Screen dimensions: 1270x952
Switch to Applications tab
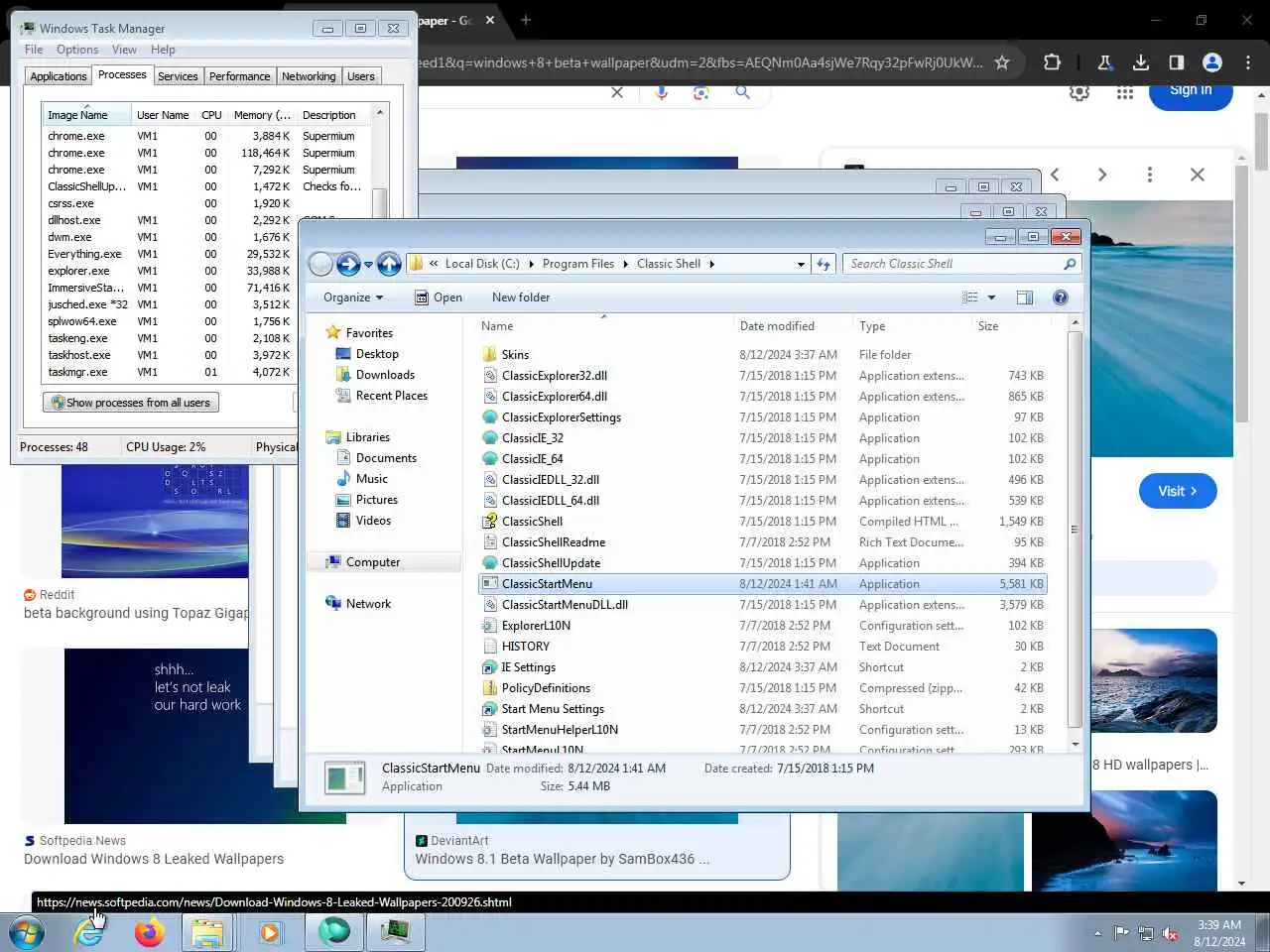[x=59, y=76]
